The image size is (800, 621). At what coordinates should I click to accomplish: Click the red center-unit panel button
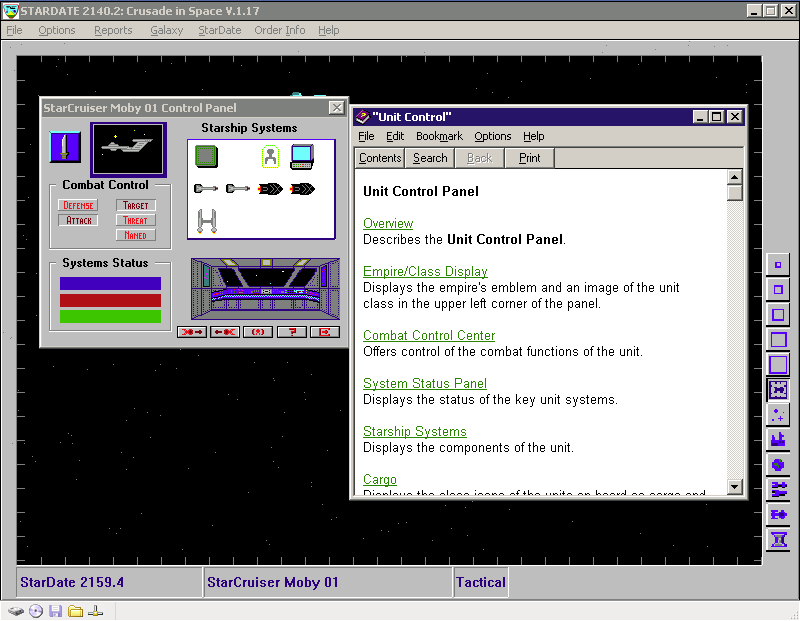coord(258,332)
